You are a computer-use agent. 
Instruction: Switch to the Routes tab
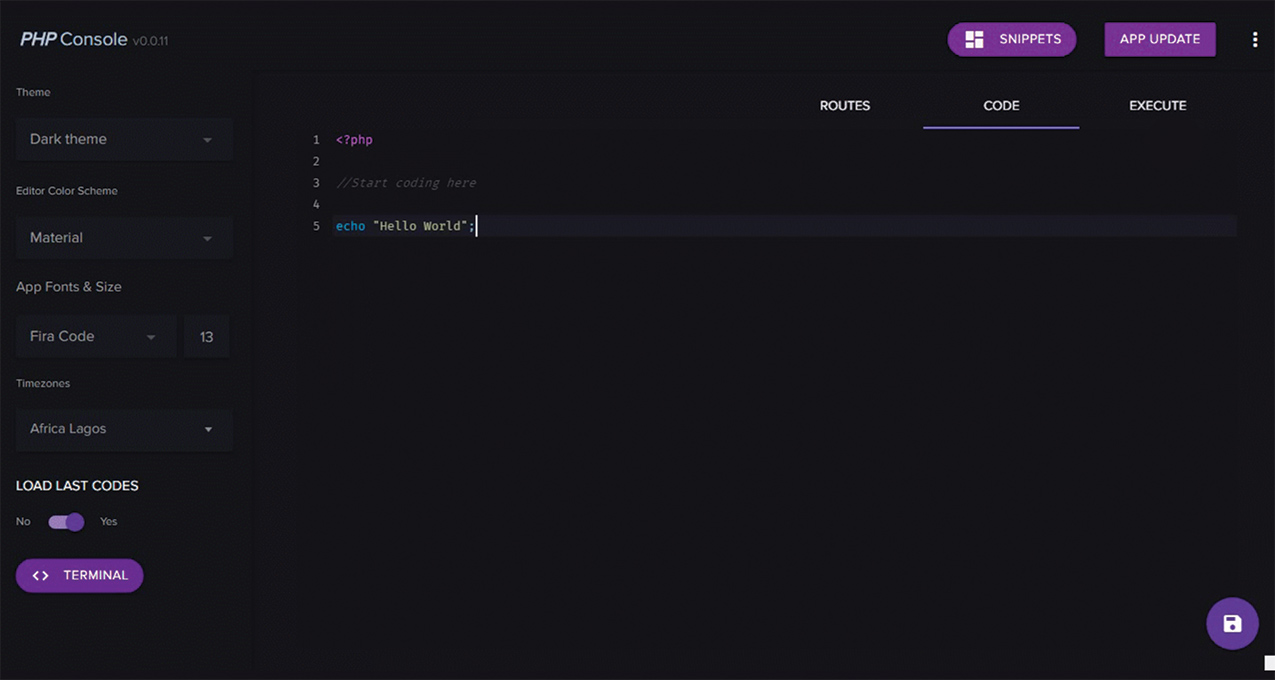[x=845, y=106]
